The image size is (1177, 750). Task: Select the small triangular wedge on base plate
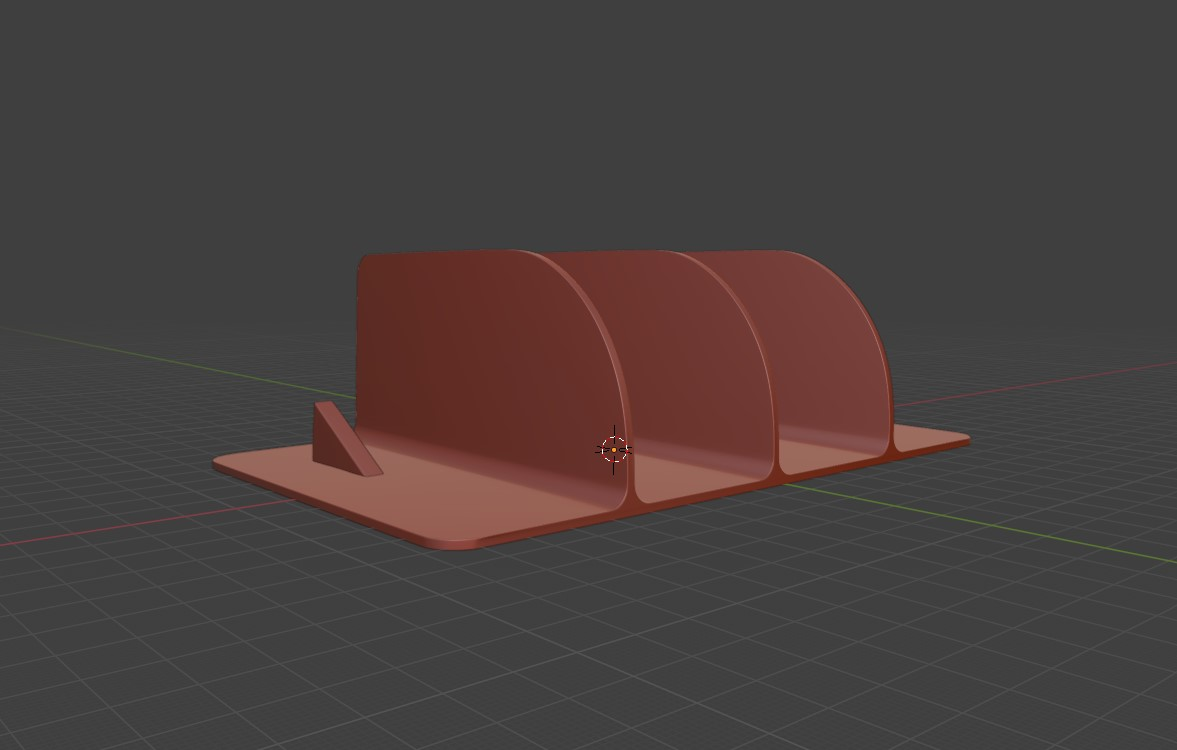point(344,441)
